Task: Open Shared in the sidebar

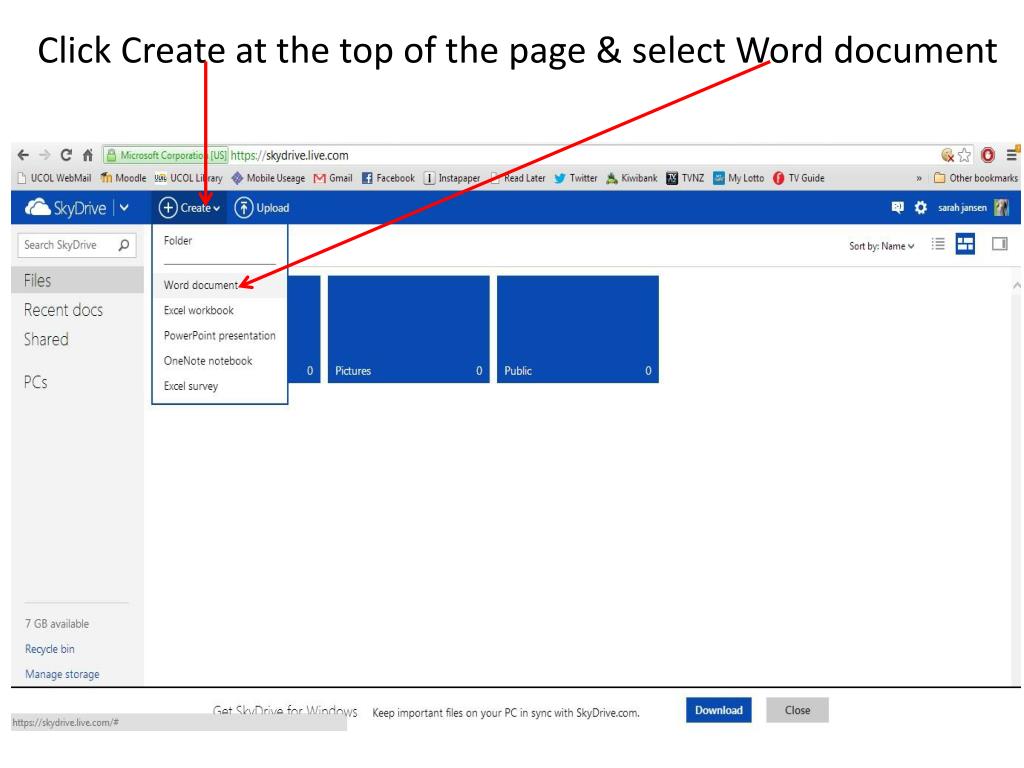Action: pos(46,340)
